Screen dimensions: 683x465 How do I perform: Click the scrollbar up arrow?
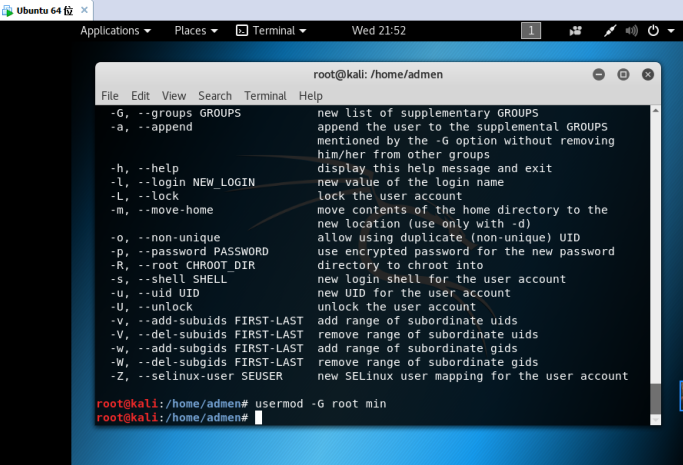(x=656, y=111)
